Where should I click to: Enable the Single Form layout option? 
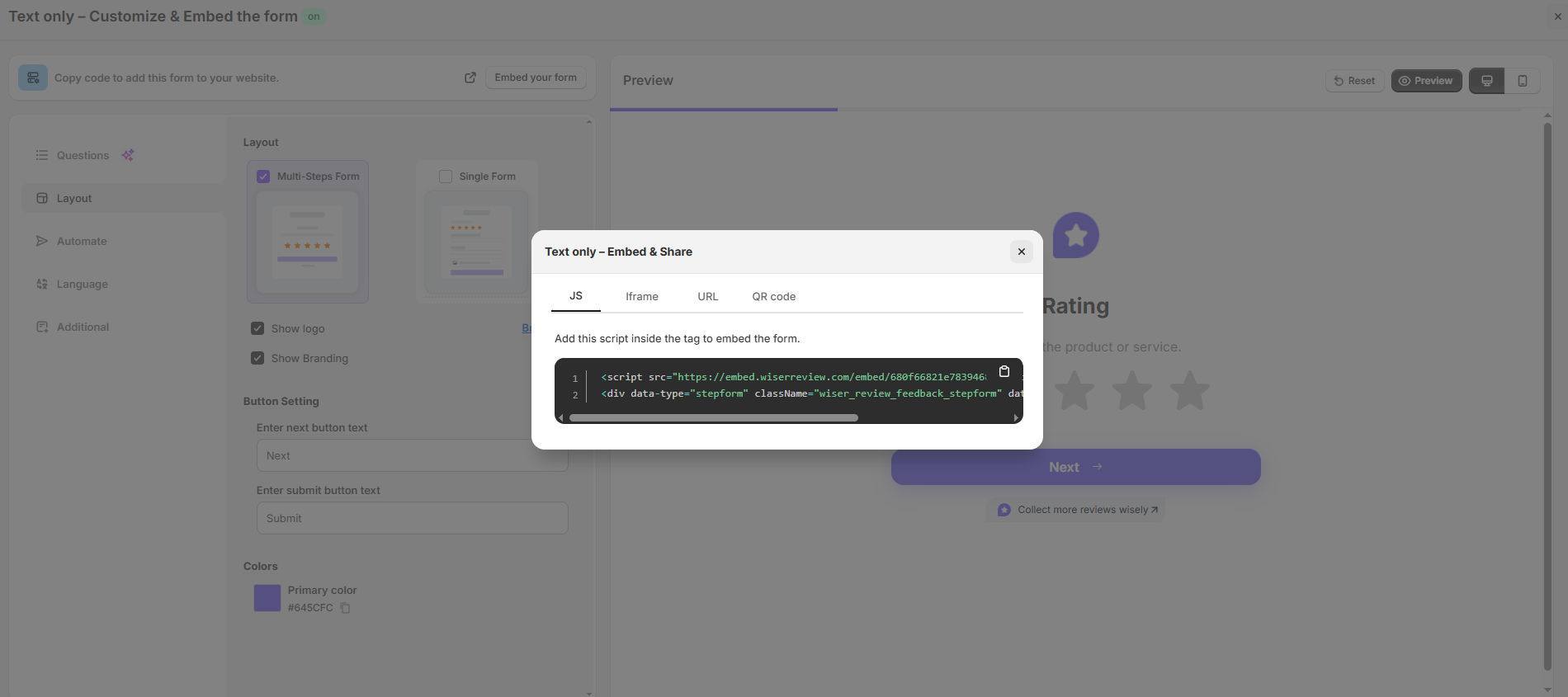pos(446,177)
